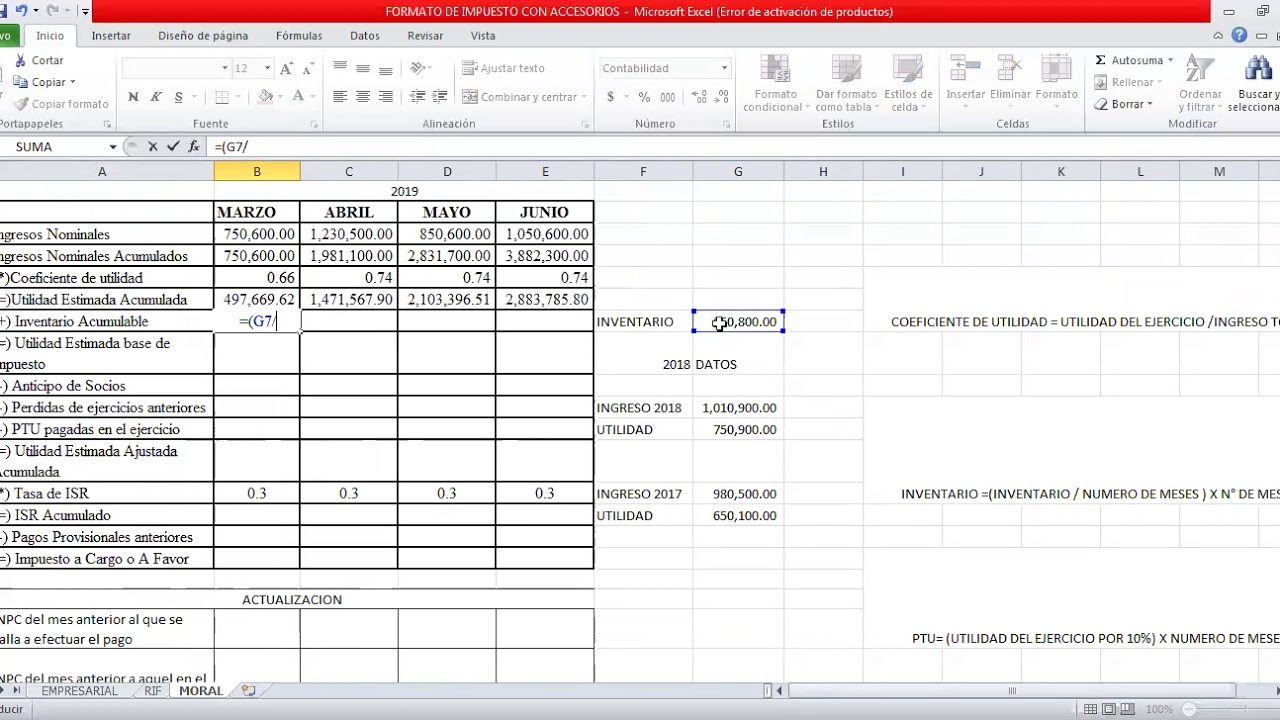Click the decrease indent icon
This screenshot has width=1280, height=720.
(x=418, y=97)
